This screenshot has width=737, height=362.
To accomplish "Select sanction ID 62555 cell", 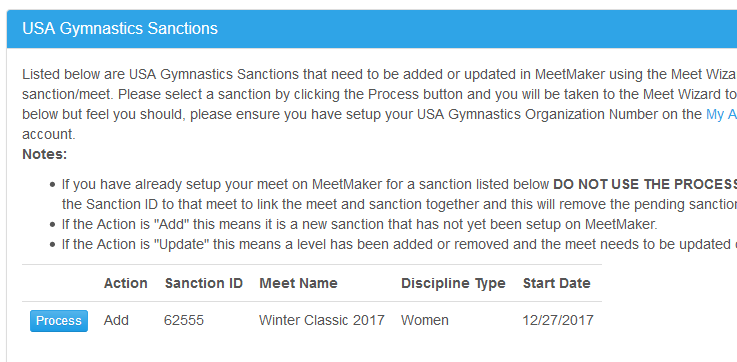I will point(184,320).
